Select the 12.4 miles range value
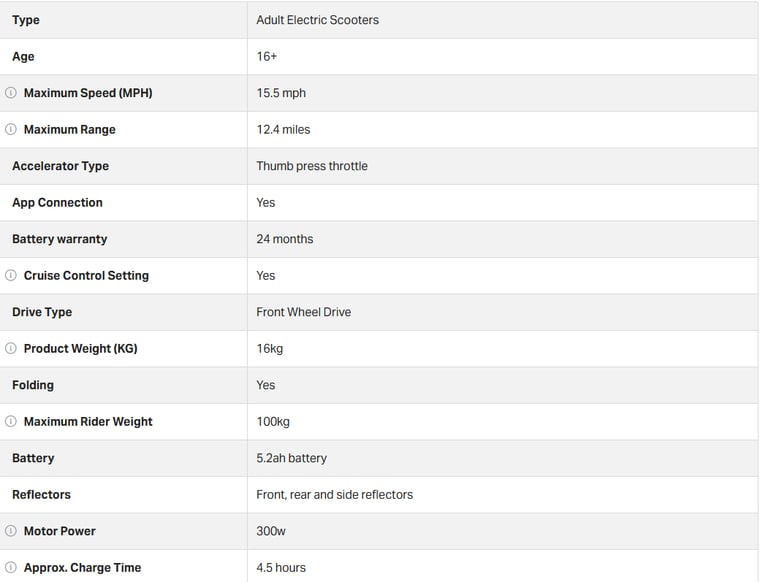Viewport: 768px width, 582px height. point(283,129)
